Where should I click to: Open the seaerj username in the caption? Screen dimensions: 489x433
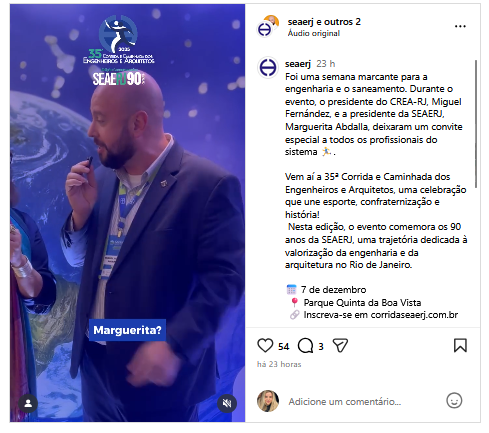point(298,64)
